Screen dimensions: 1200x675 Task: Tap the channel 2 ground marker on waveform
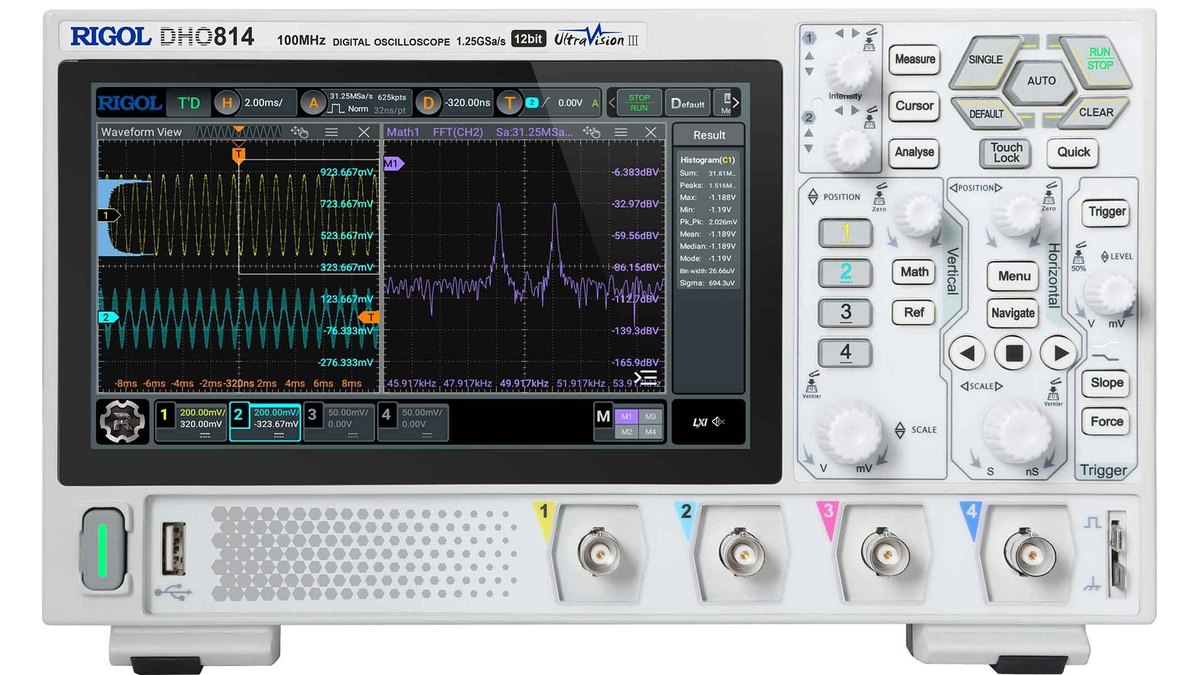pyautogui.click(x=108, y=318)
